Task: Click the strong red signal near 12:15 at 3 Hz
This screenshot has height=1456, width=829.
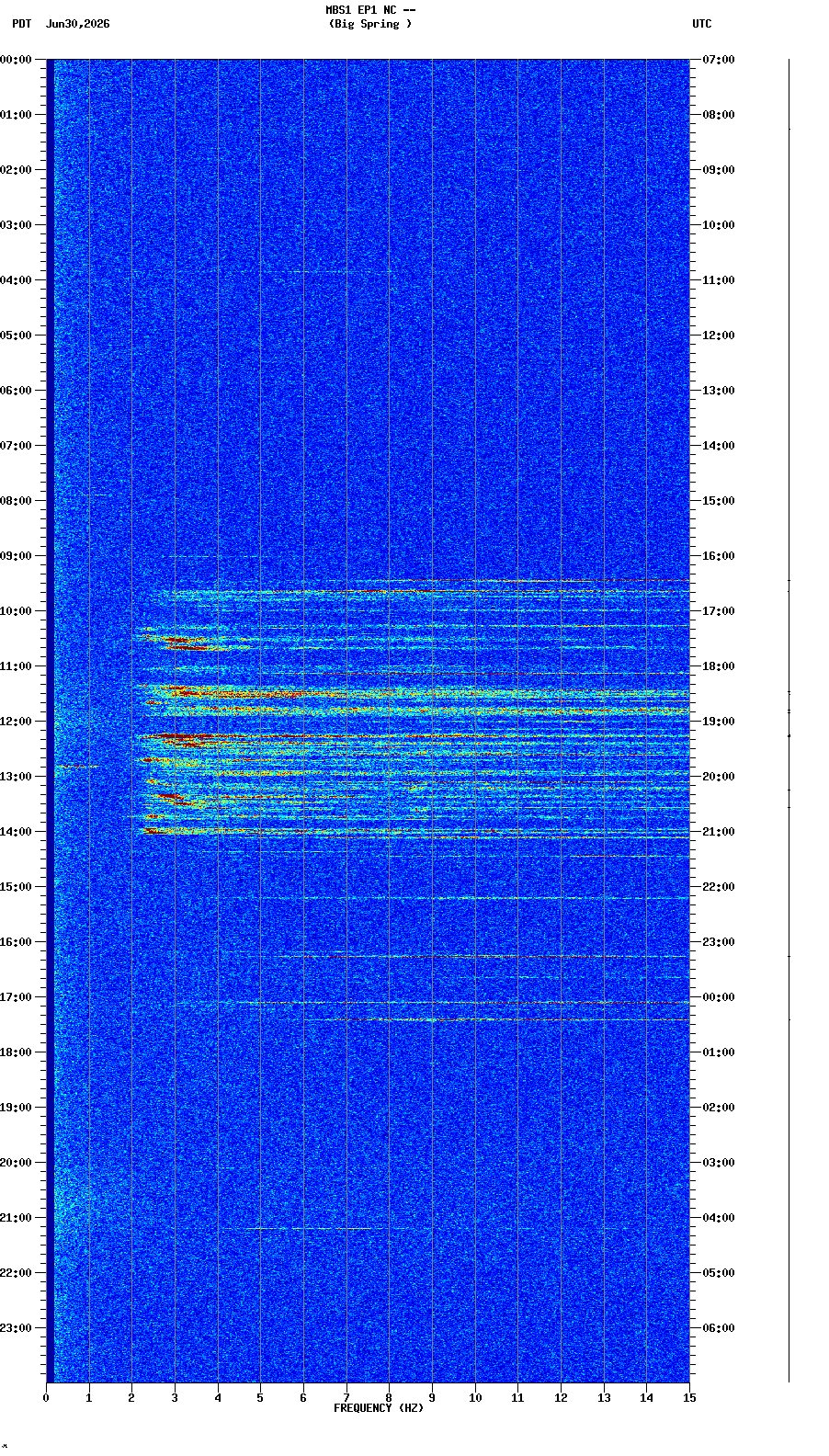Action: (x=175, y=737)
